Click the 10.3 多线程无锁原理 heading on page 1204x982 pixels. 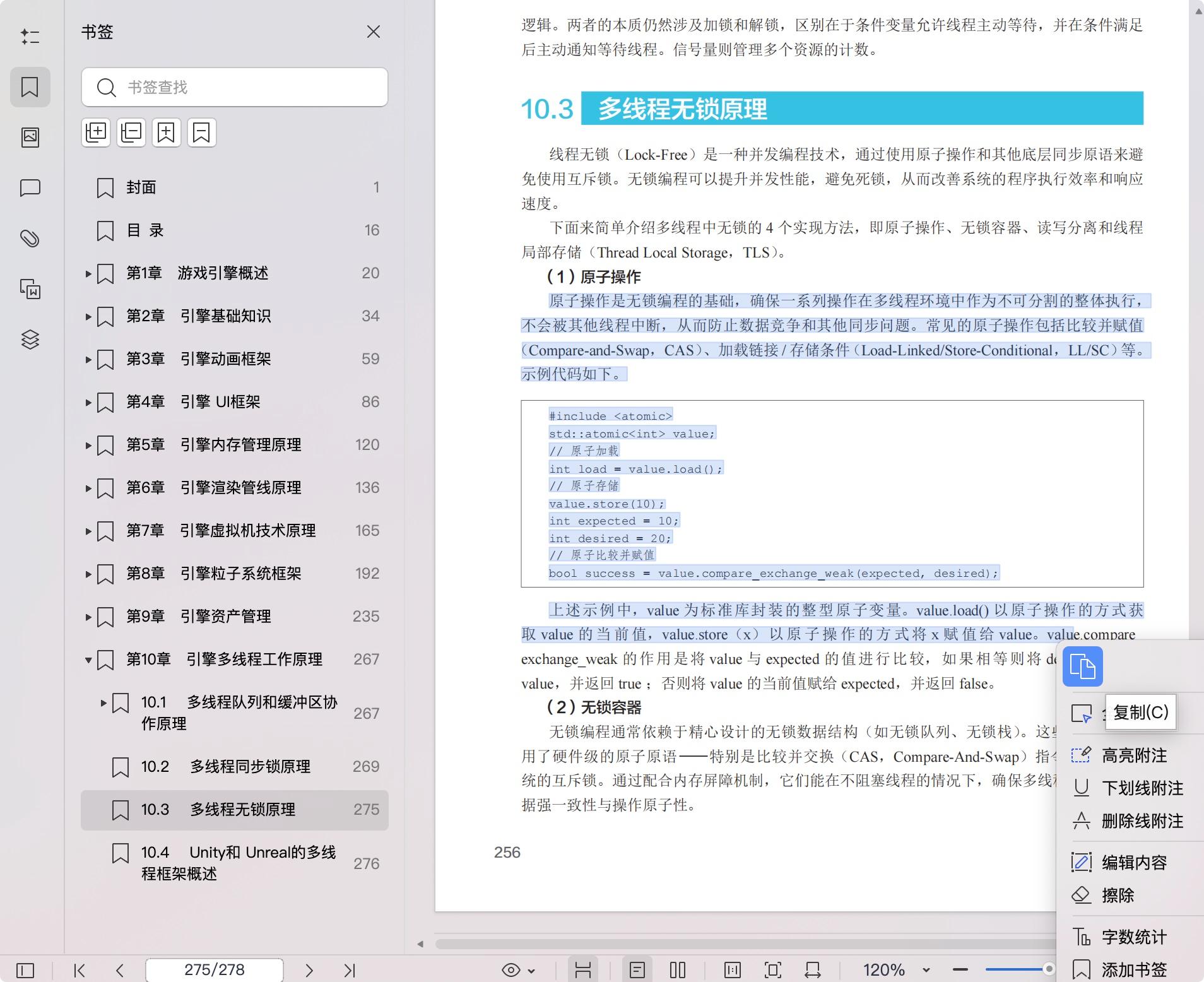pyautogui.click(x=832, y=109)
